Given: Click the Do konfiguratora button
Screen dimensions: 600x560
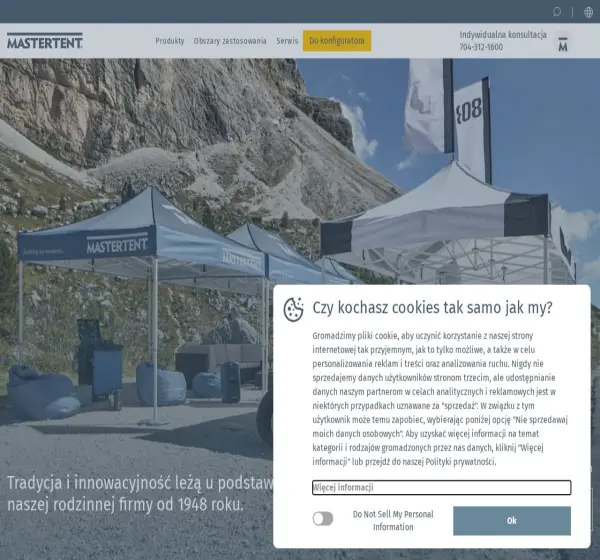Looking at the screenshot, I should pos(337,41).
